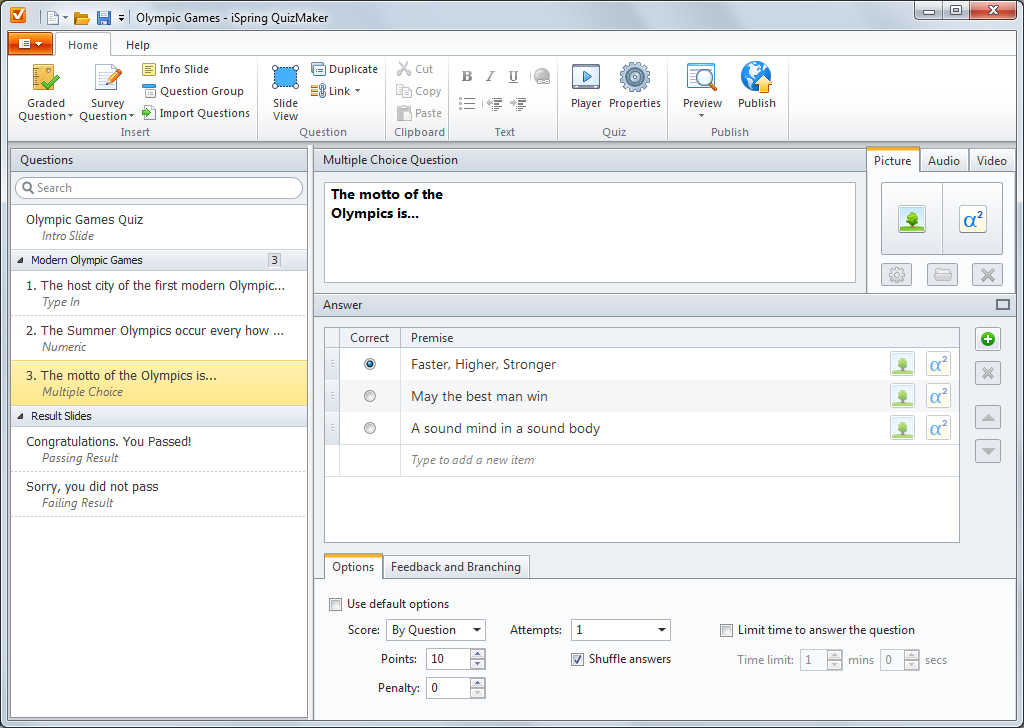The width and height of the screenshot is (1024, 728).
Task: Toggle underline text formatting
Action: 514,76
